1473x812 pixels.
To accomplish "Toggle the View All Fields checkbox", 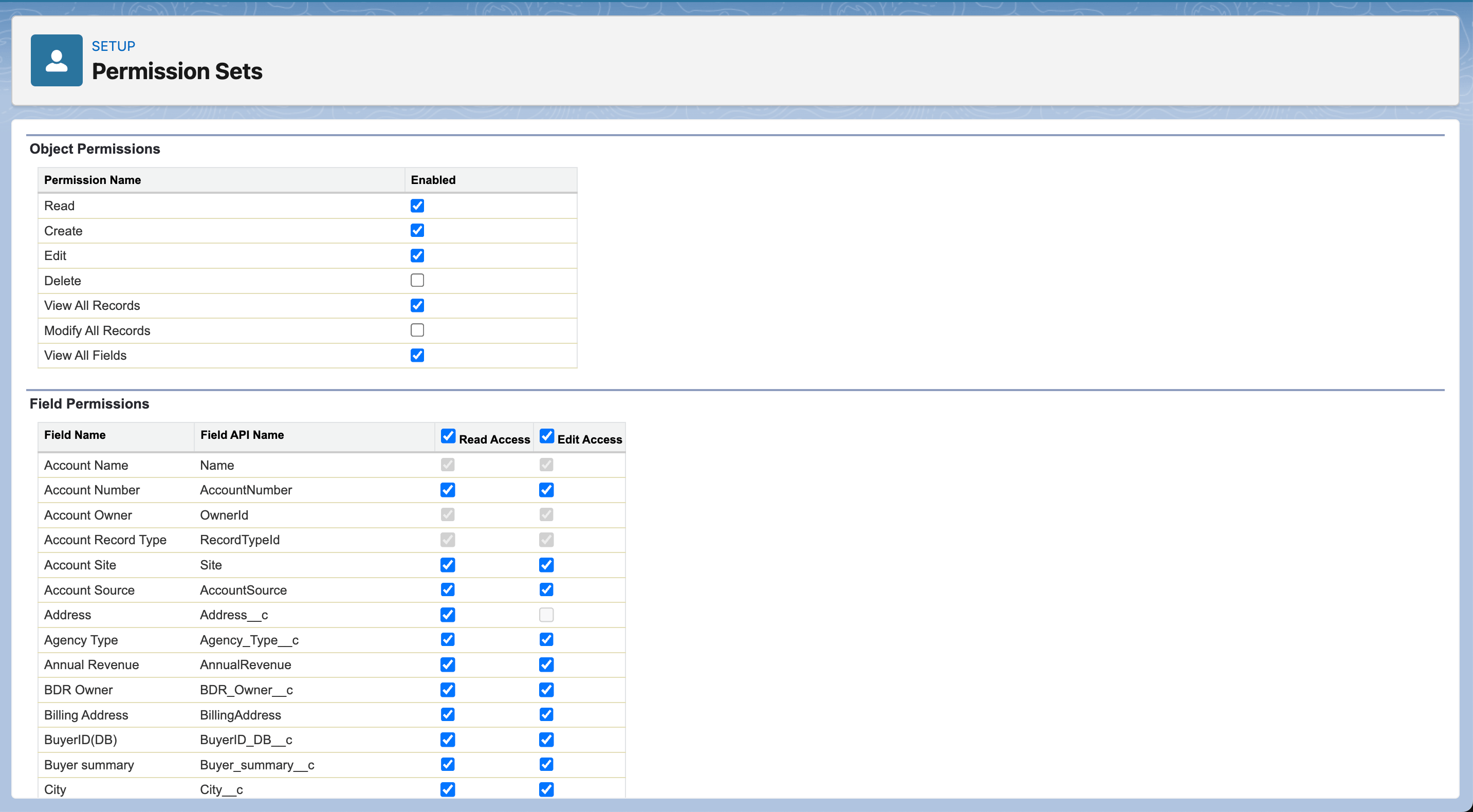I will [417, 355].
